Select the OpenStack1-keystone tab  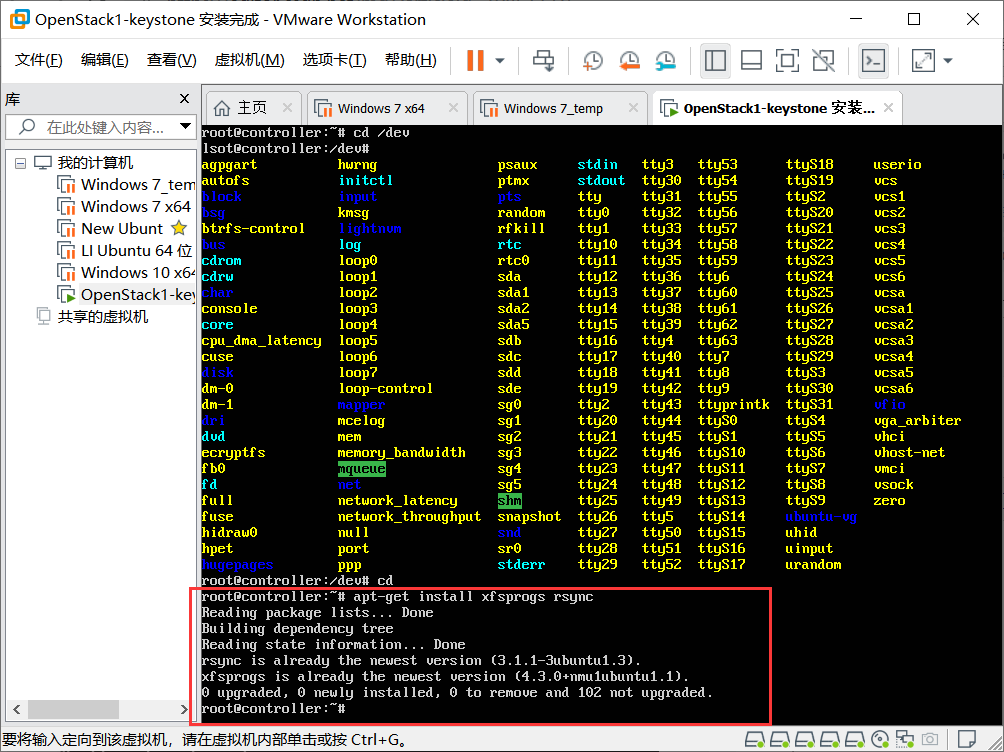point(778,108)
